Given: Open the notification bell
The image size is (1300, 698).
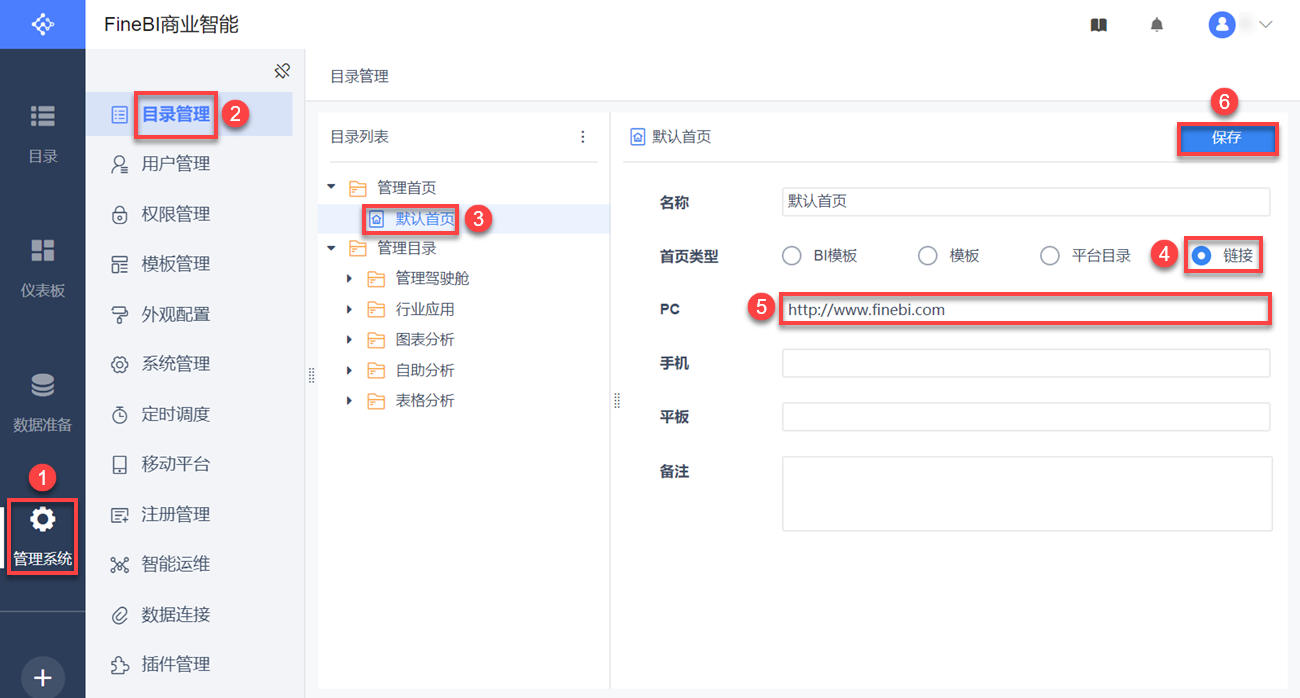Looking at the screenshot, I should [1157, 25].
